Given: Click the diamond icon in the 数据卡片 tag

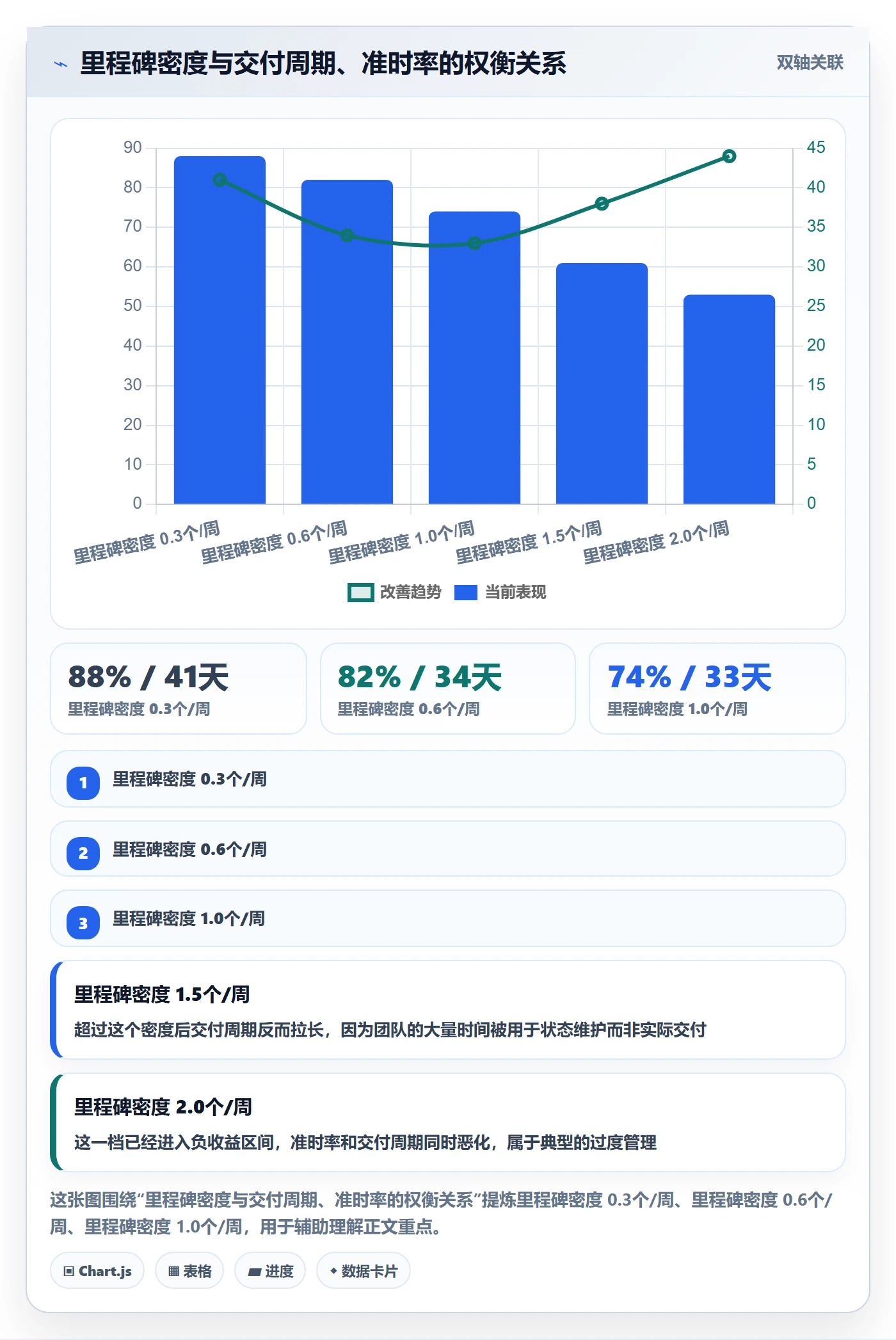Looking at the screenshot, I should 333,1271.
